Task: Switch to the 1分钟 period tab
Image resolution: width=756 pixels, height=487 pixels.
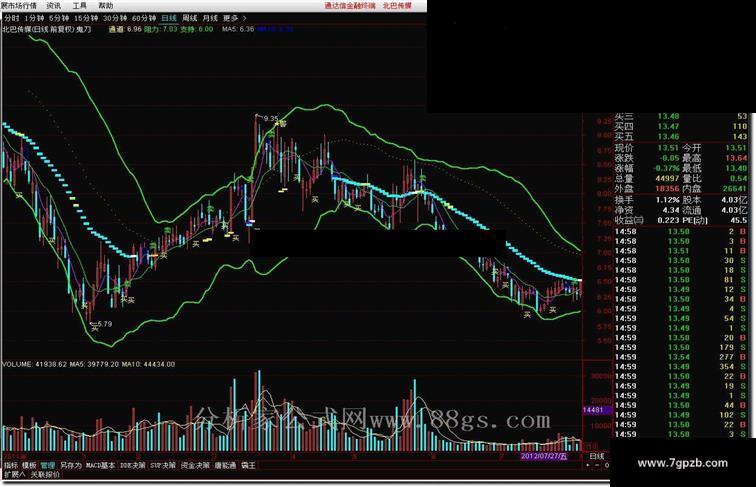Action: pos(34,18)
